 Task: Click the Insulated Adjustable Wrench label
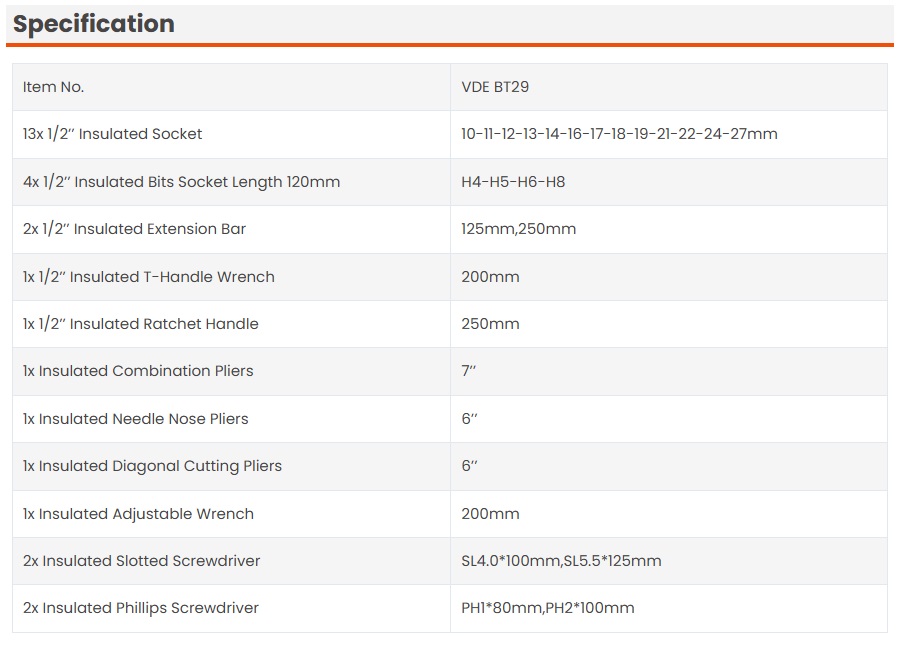[x=139, y=514]
